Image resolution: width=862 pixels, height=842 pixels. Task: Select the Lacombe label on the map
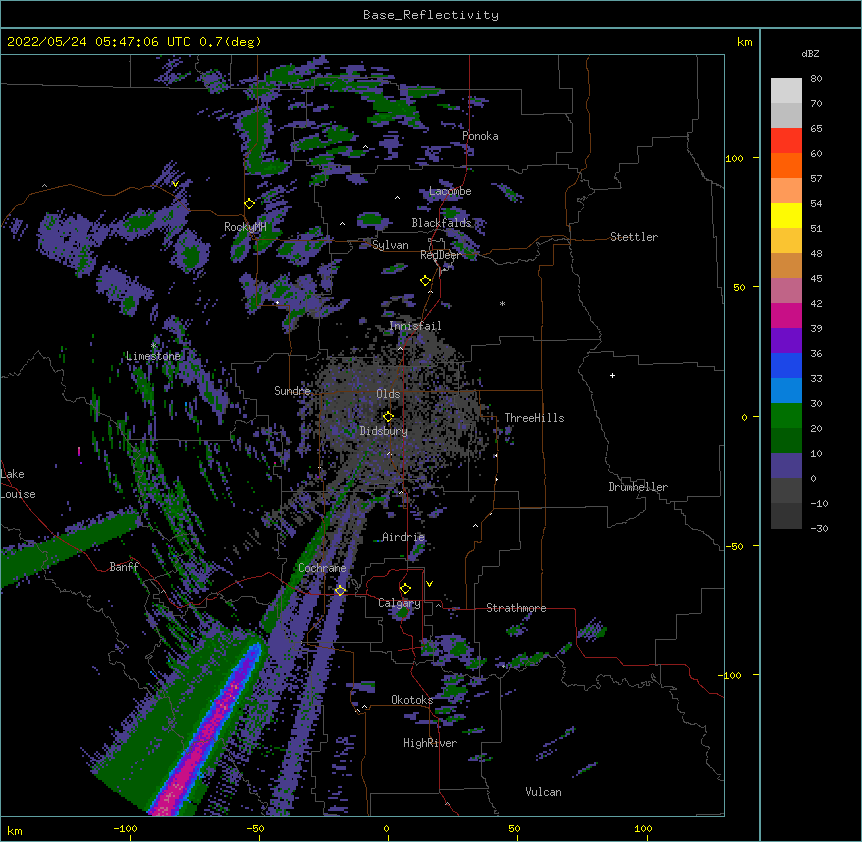click(x=450, y=191)
